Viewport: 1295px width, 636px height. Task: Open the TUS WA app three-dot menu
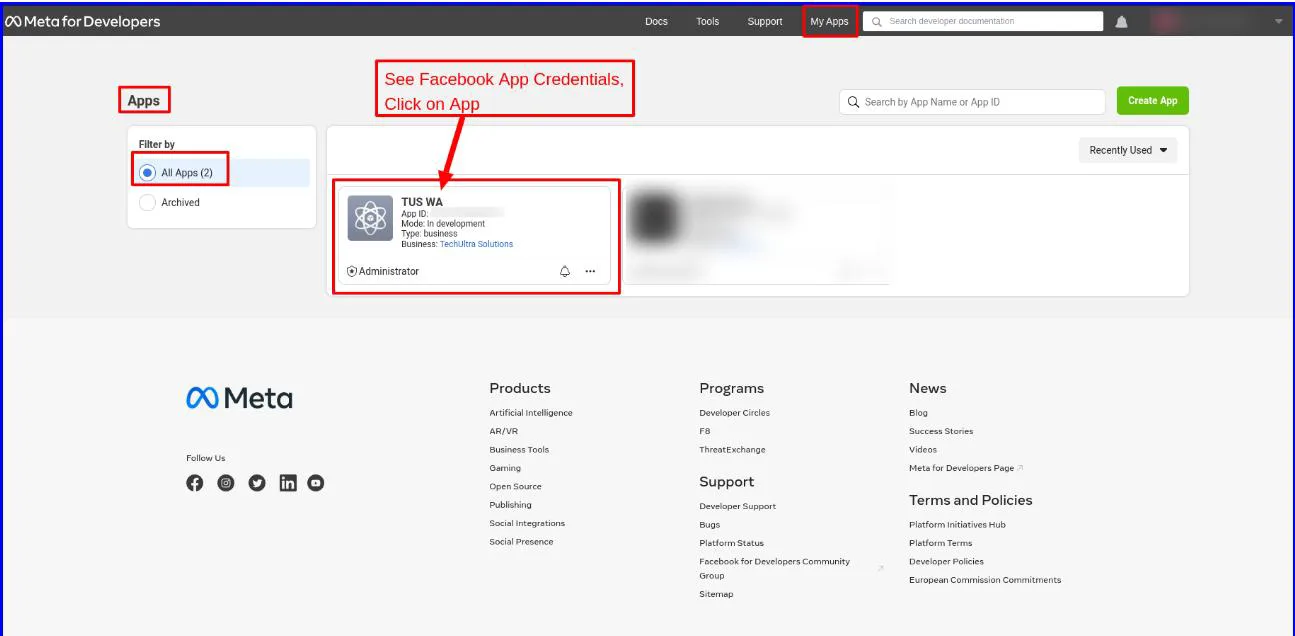coord(590,271)
